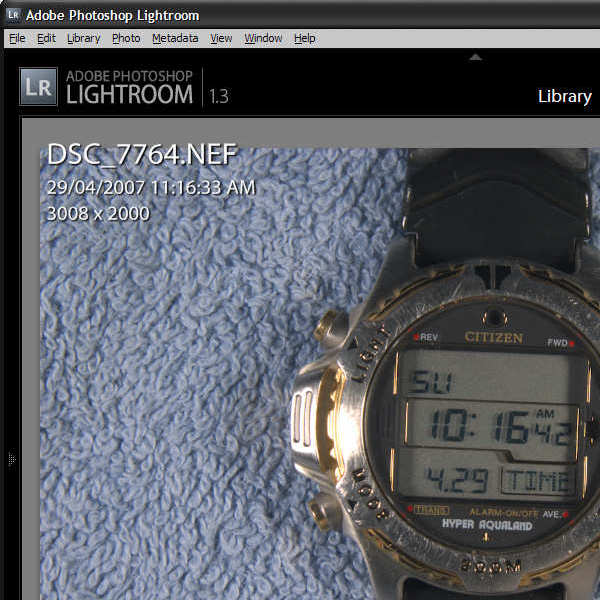Open the File menu

(17, 38)
